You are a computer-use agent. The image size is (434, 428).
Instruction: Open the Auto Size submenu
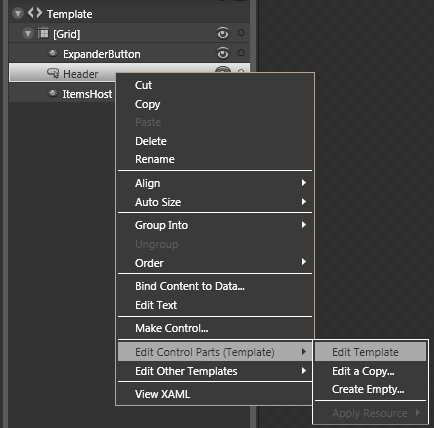click(x=215, y=202)
